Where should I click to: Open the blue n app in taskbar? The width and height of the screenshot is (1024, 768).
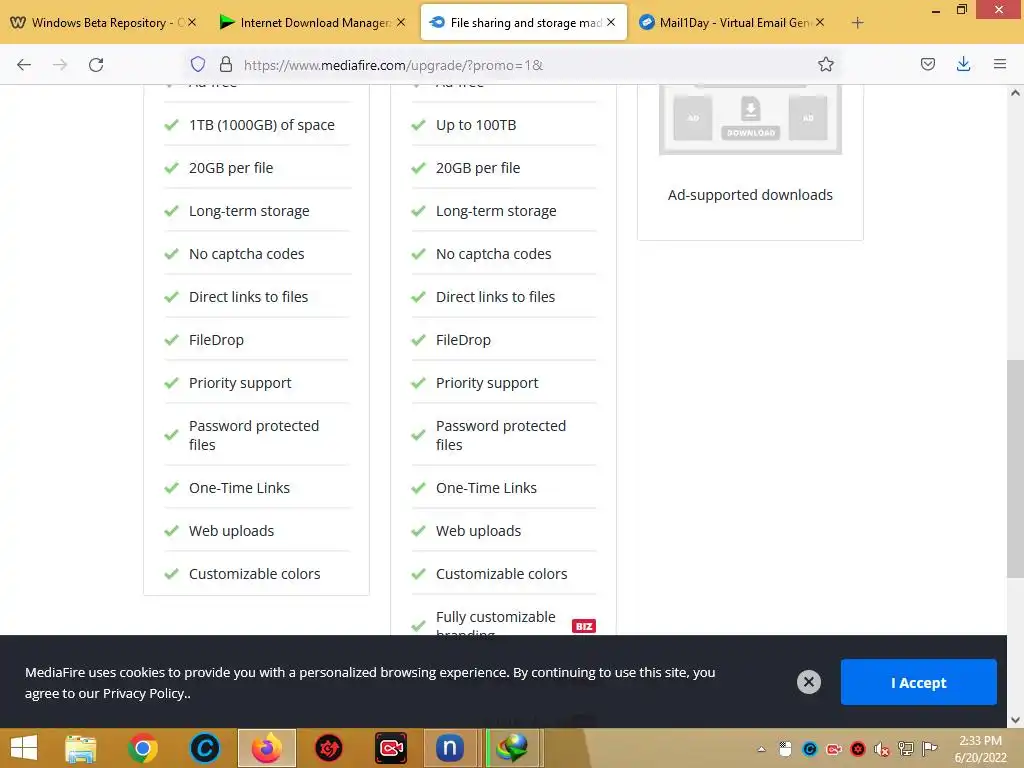[450, 748]
